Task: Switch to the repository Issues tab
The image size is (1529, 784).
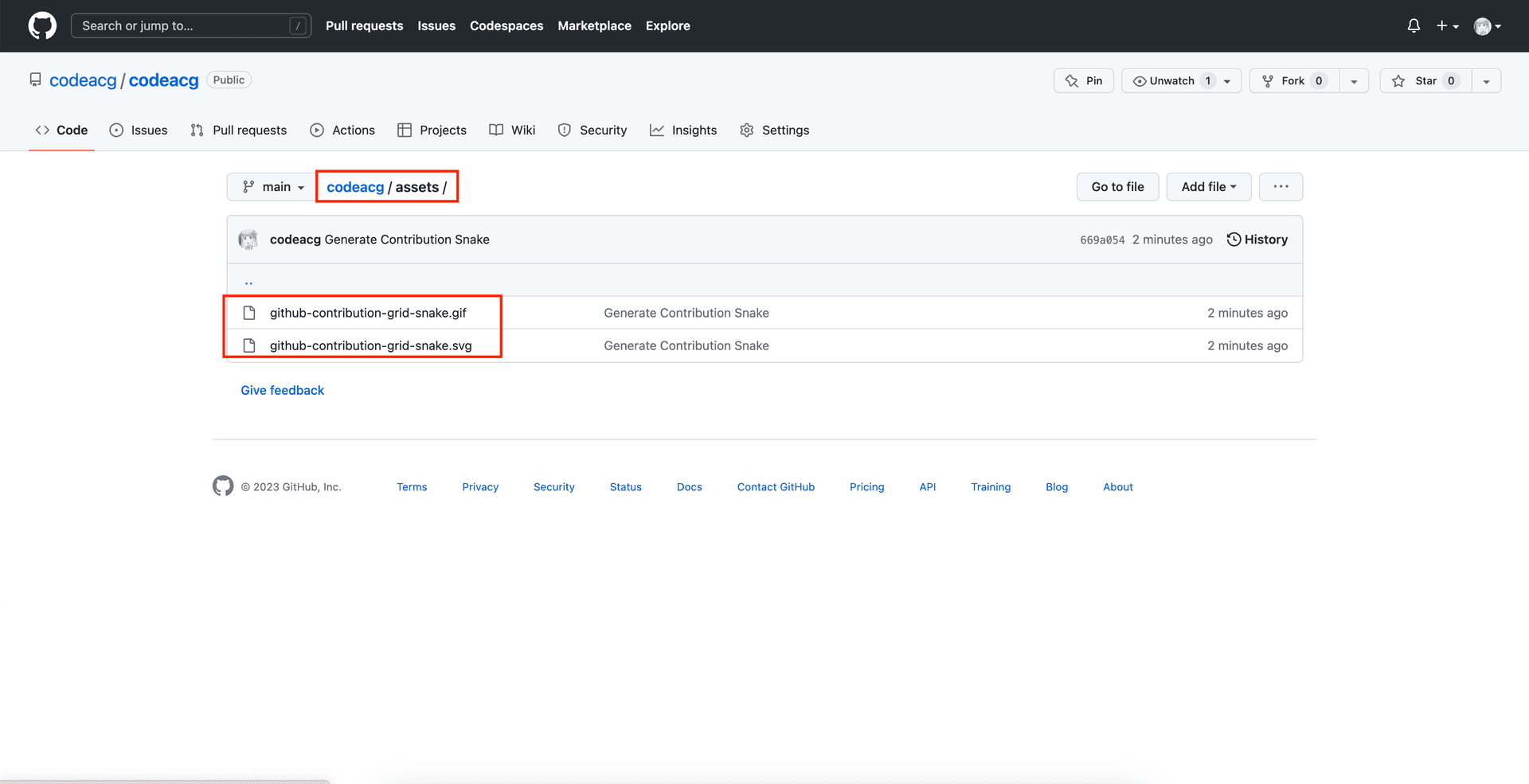Action: (139, 130)
